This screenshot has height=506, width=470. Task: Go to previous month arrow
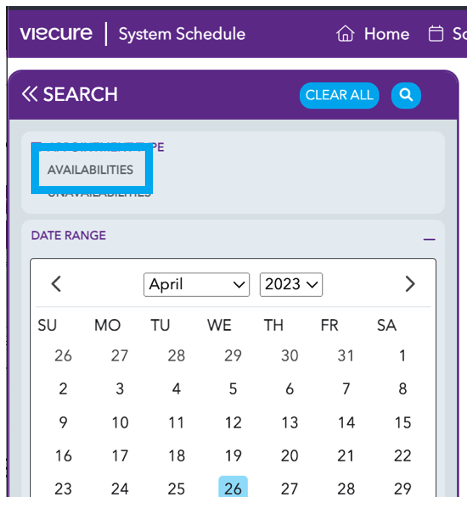pos(56,284)
